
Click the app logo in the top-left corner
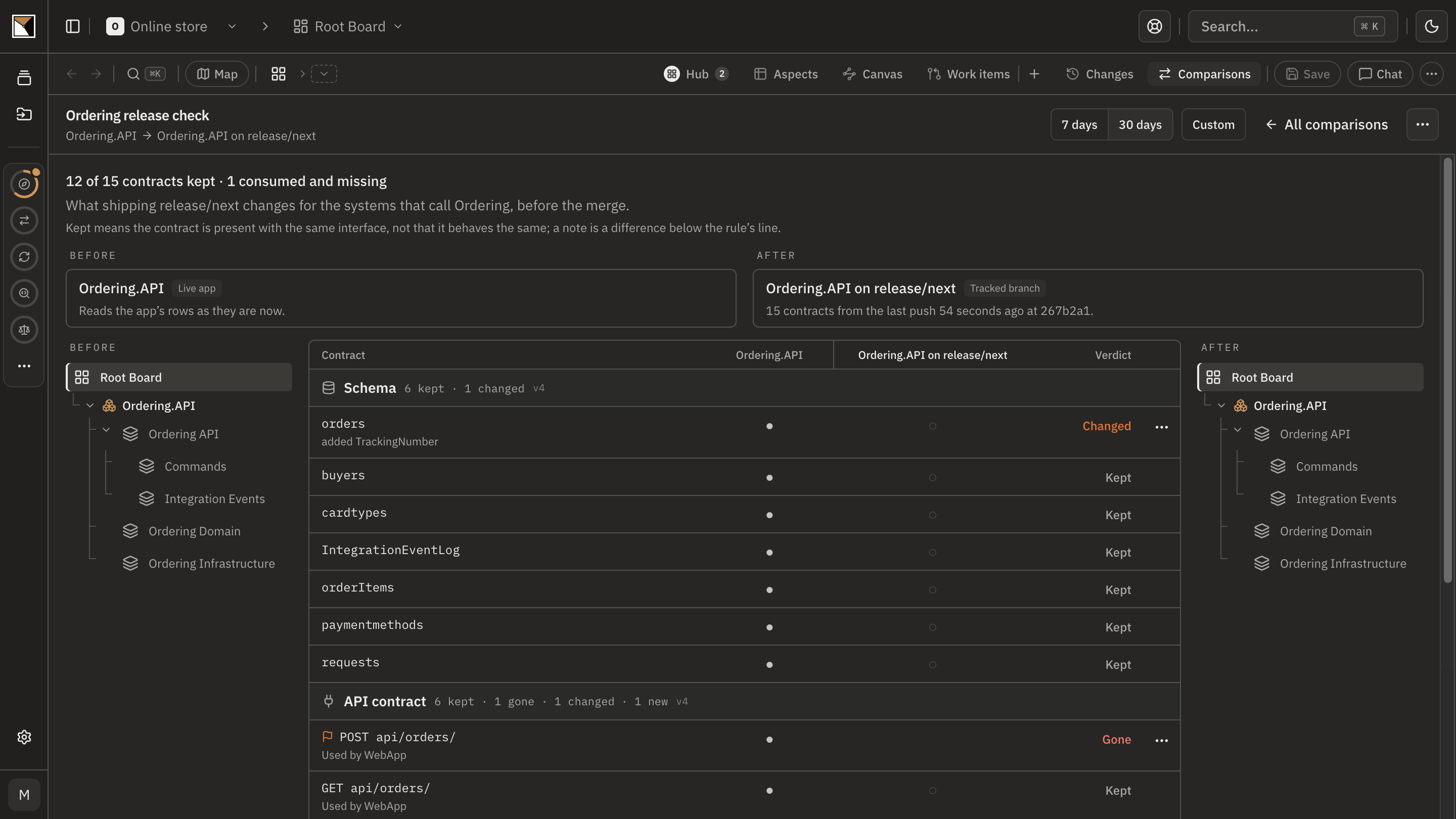point(24,26)
